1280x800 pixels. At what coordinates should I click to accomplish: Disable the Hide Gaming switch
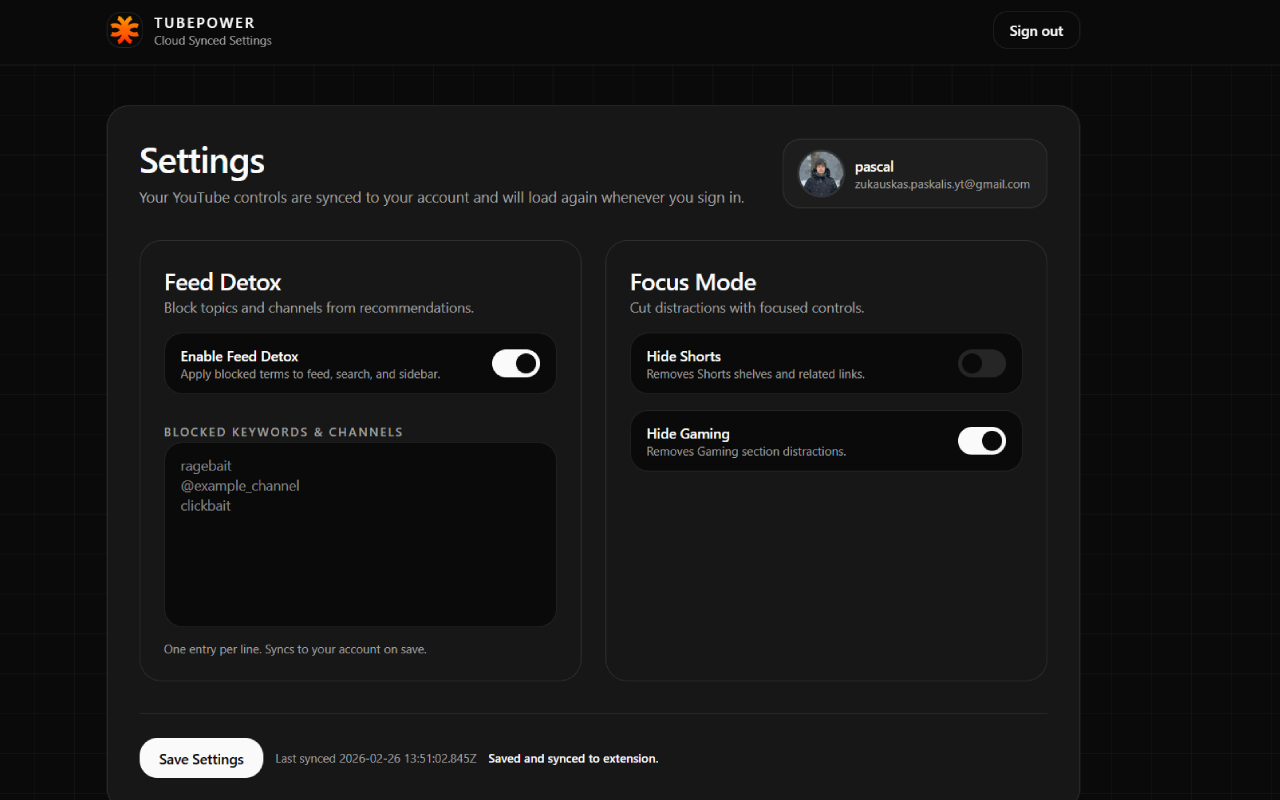pos(981,441)
